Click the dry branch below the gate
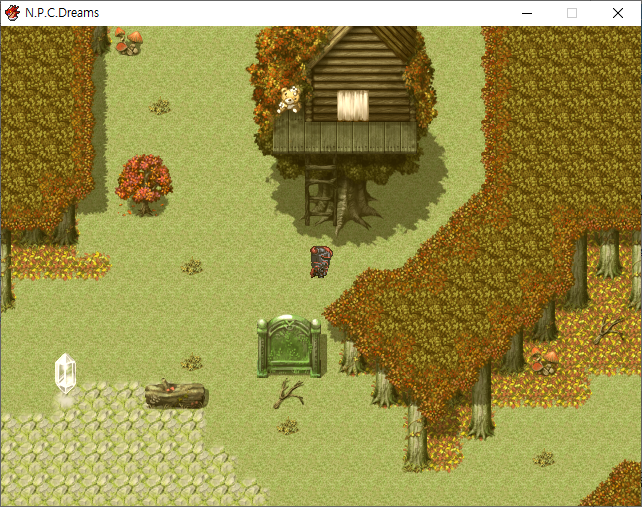Screen dimensions: 642x507 click(x=288, y=393)
